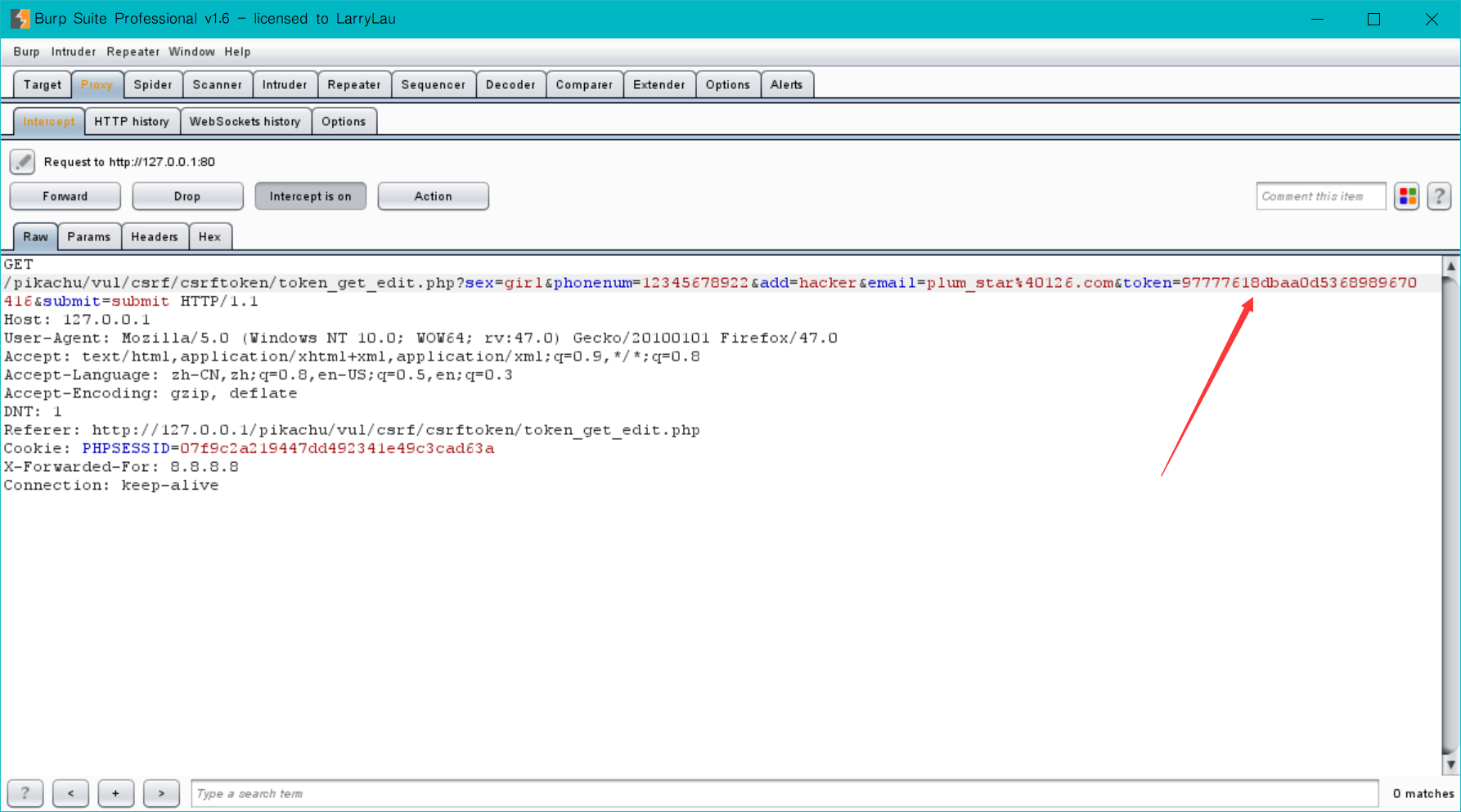The width and height of the screenshot is (1461, 812).
Task: Click the plus search options button
Action: [x=116, y=793]
